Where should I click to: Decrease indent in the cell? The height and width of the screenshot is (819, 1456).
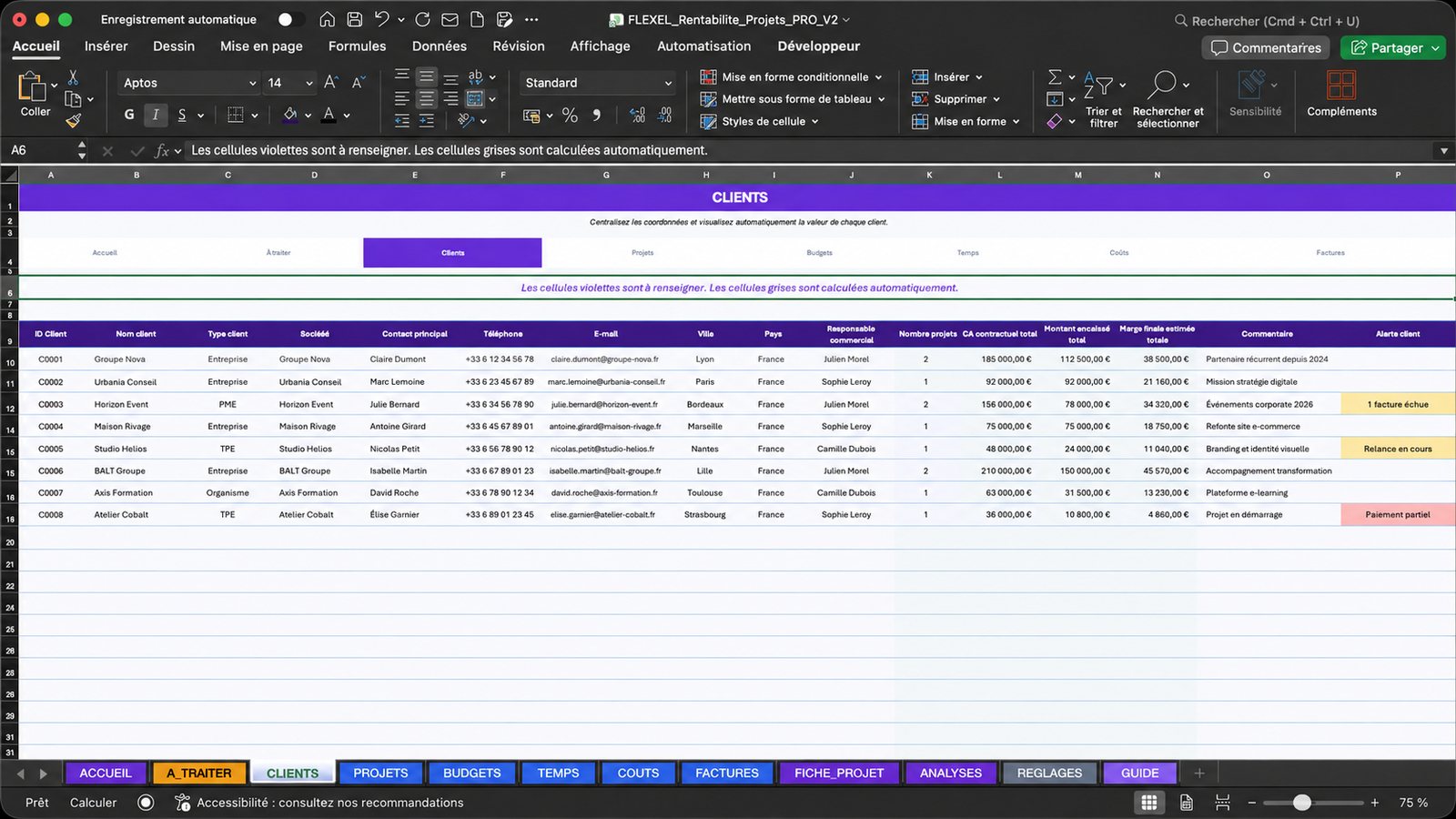tap(402, 120)
